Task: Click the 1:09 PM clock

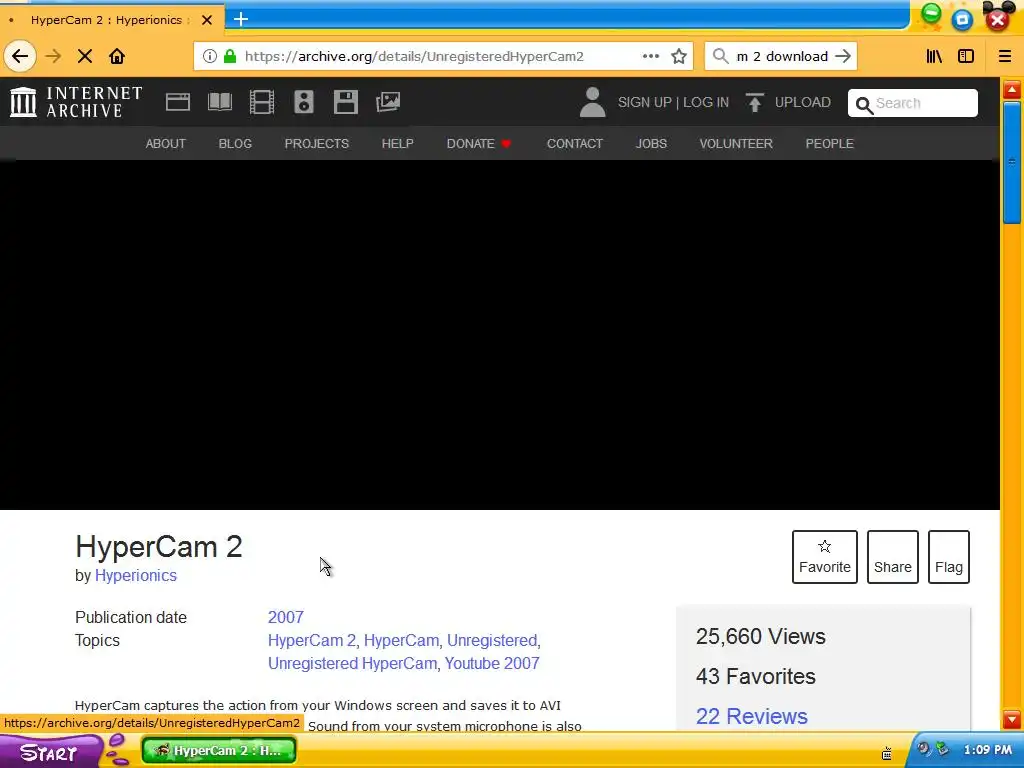Action: pos(987,750)
